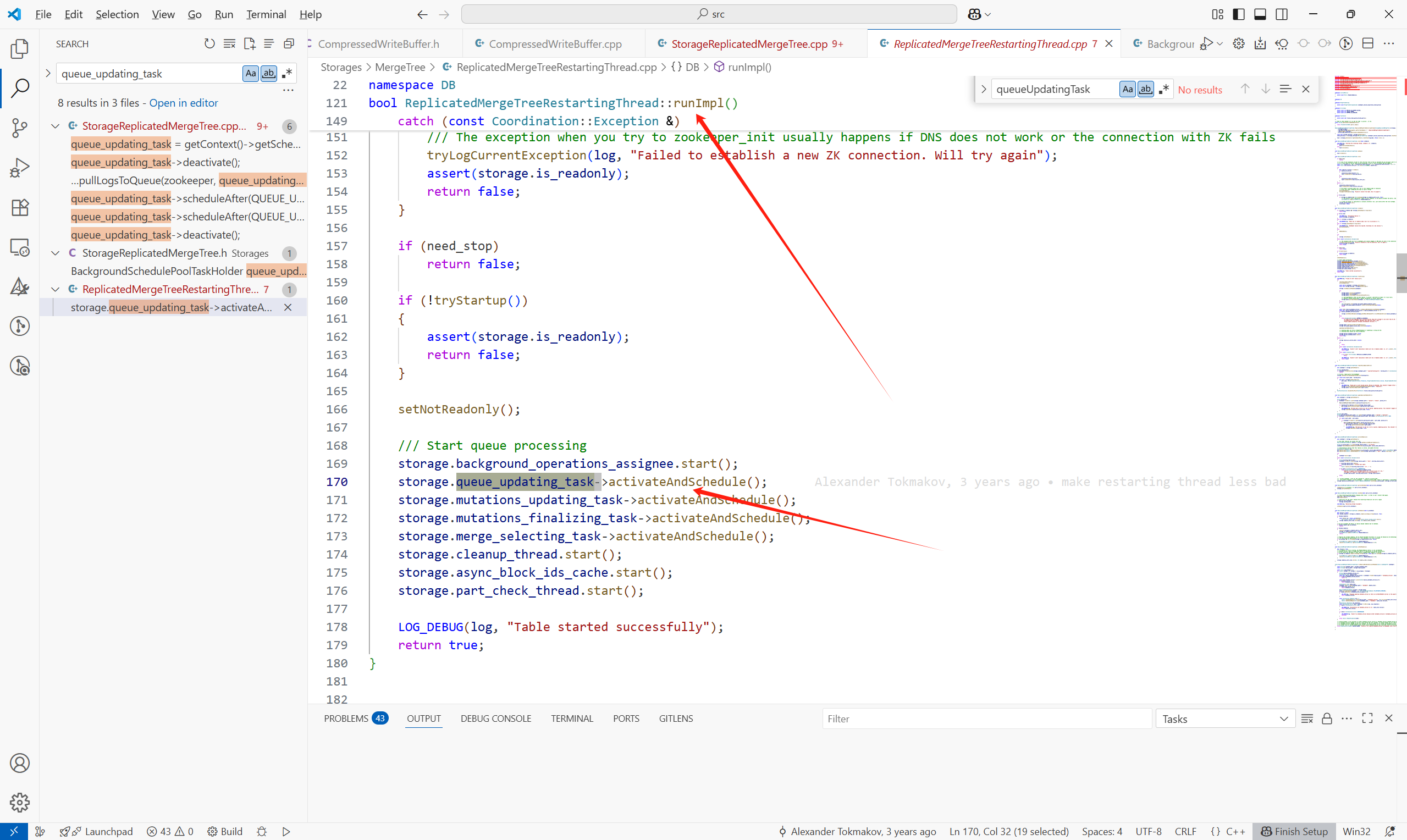Toggle Match Case in find widget

1127,89
